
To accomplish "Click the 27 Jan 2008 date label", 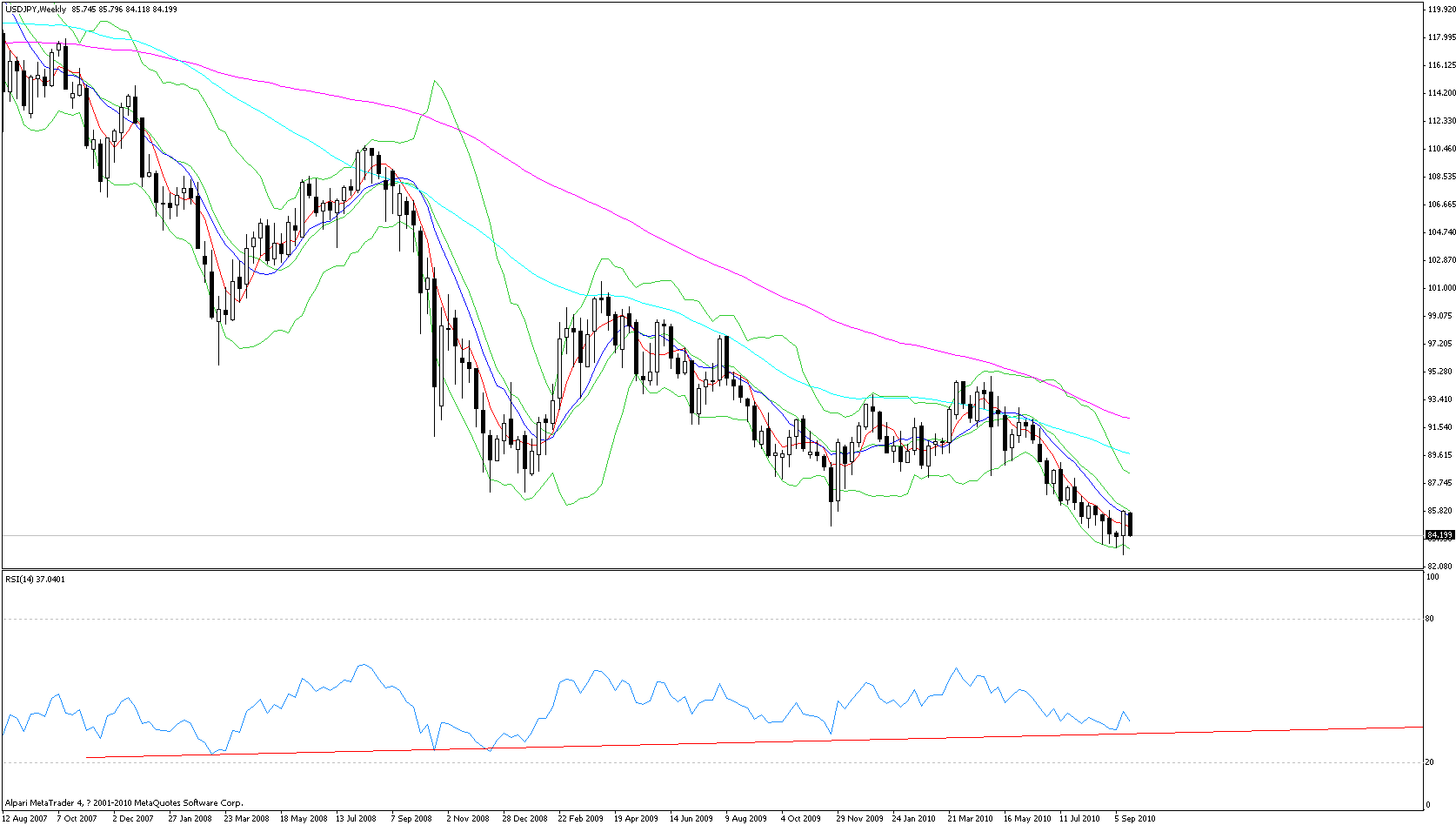I will click(190, 818).
